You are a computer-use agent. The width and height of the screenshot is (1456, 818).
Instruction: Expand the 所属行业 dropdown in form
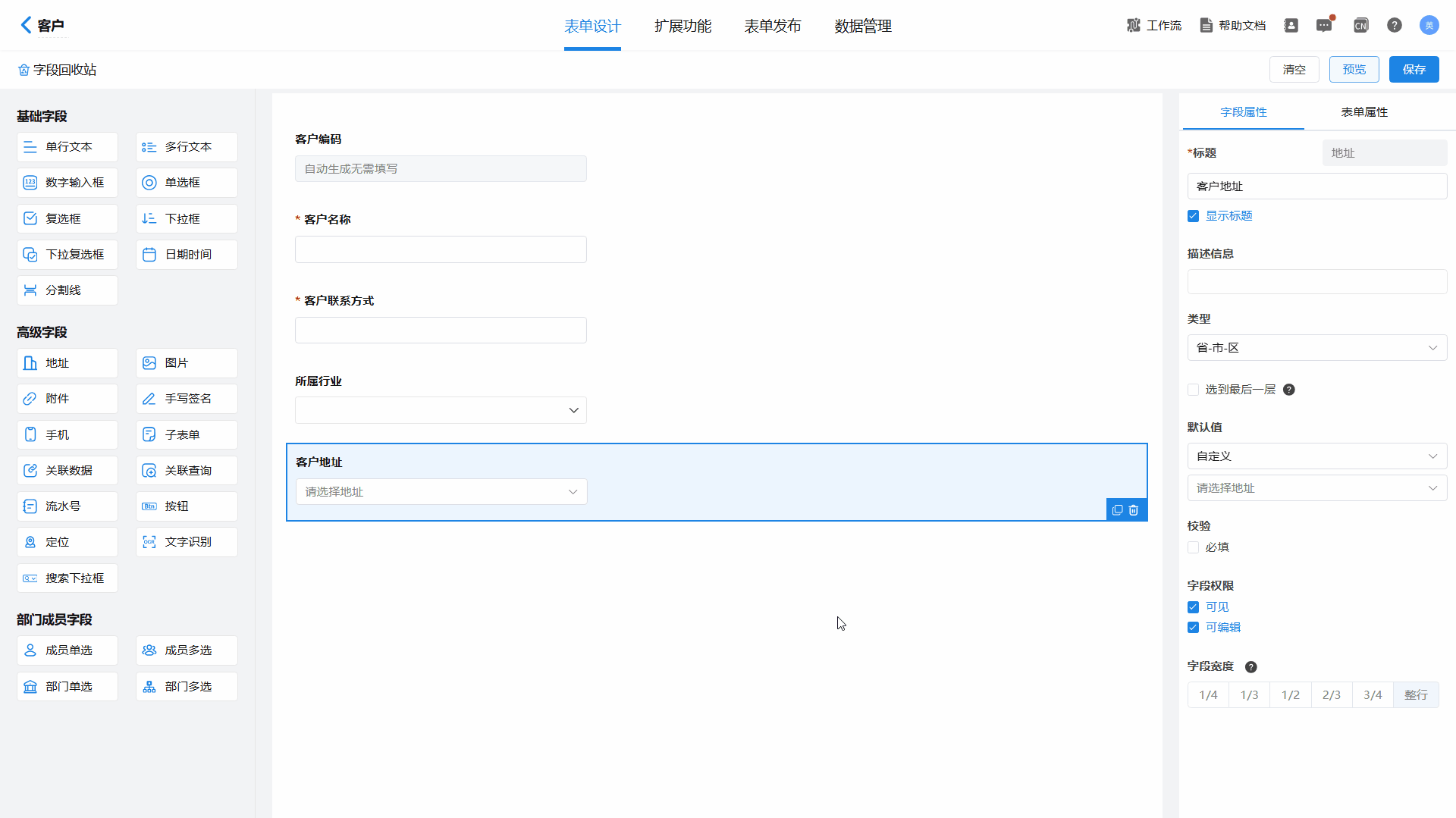pos(441,410)
